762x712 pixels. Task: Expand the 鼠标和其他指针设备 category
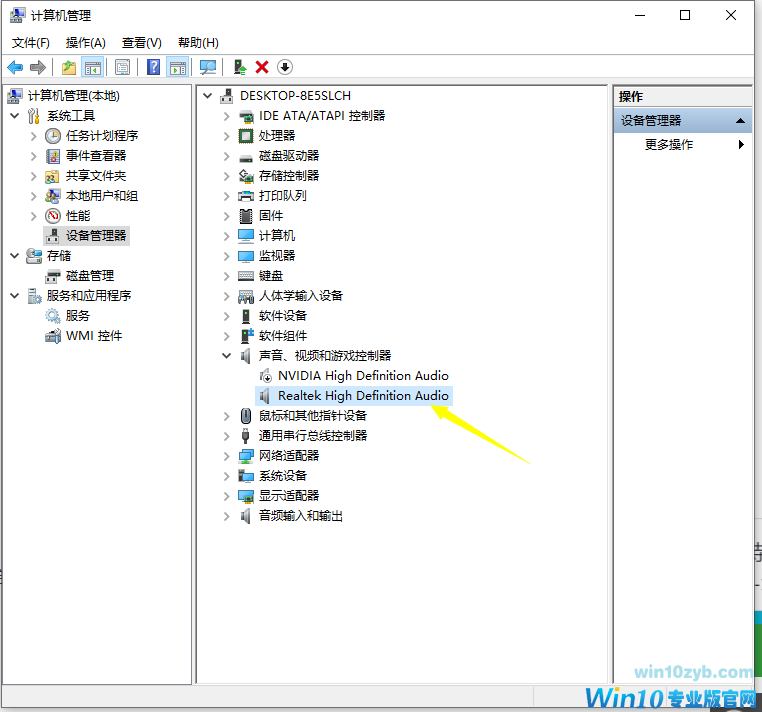click(x=226, y=416)
